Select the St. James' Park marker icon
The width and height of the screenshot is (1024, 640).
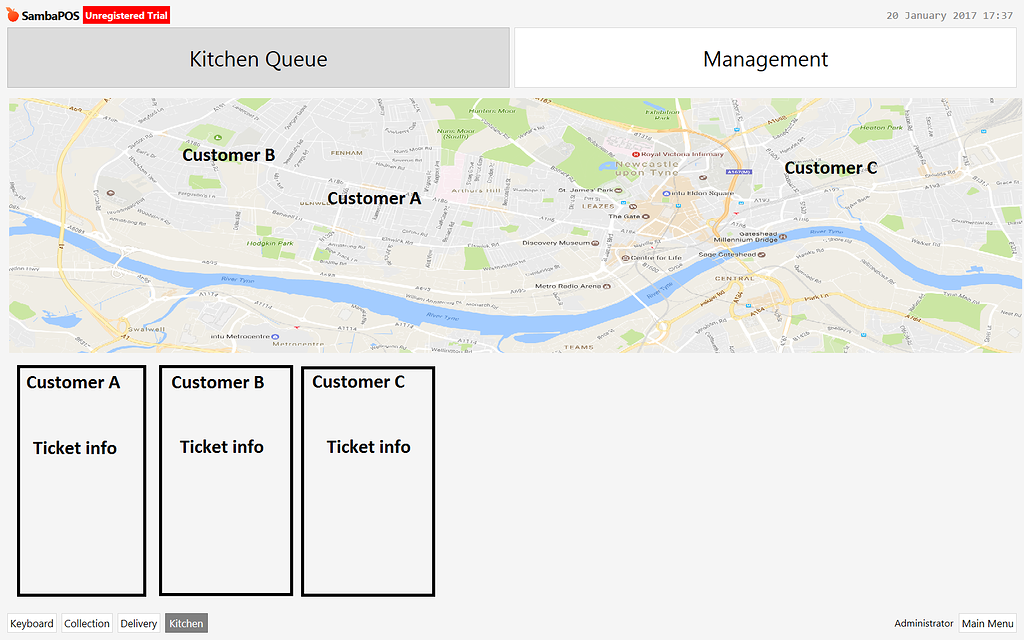pos(616,189)
